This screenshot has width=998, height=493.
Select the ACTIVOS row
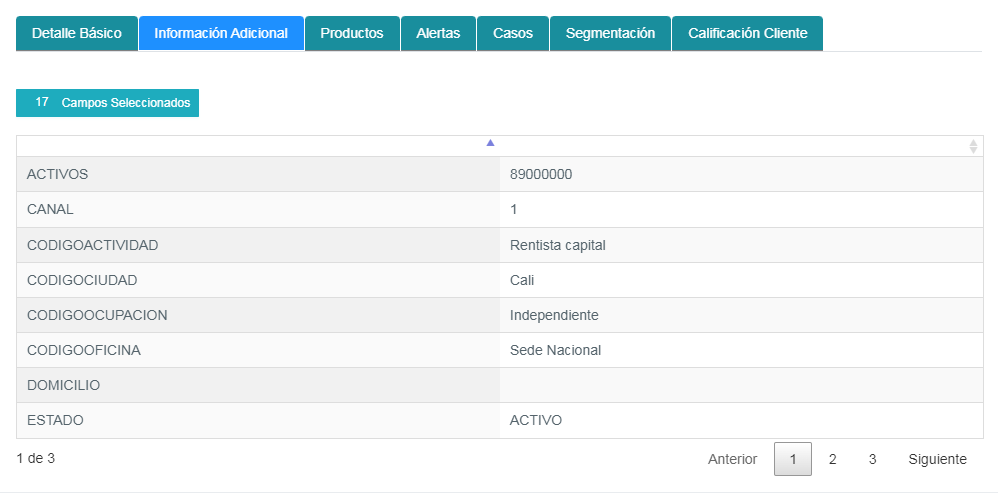58,174
